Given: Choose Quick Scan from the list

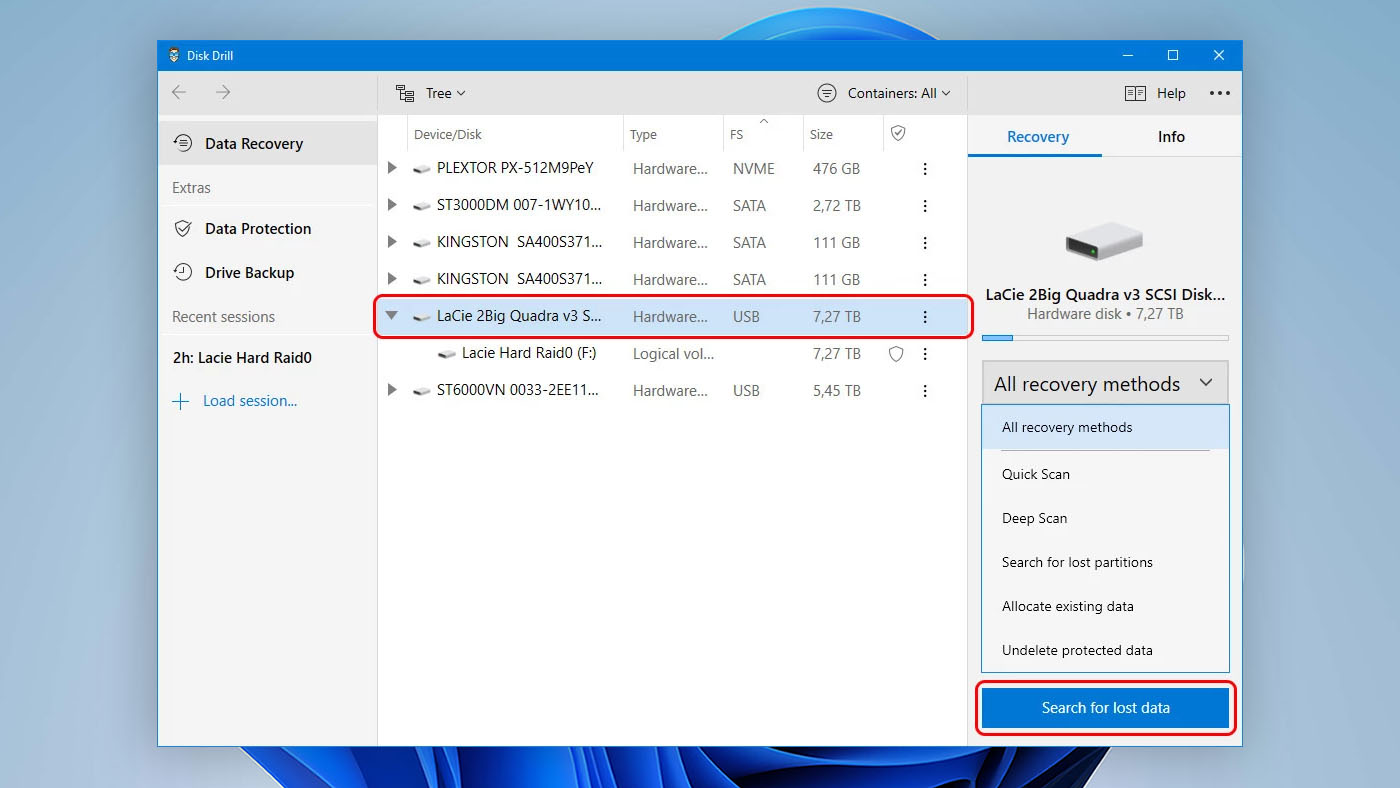Looking at the screenshot, I should point(1105,474).
